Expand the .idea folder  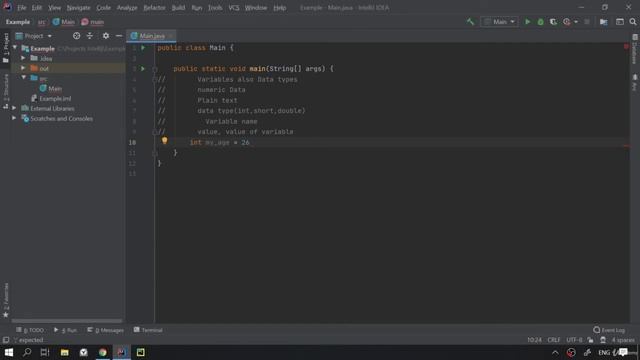23,58
